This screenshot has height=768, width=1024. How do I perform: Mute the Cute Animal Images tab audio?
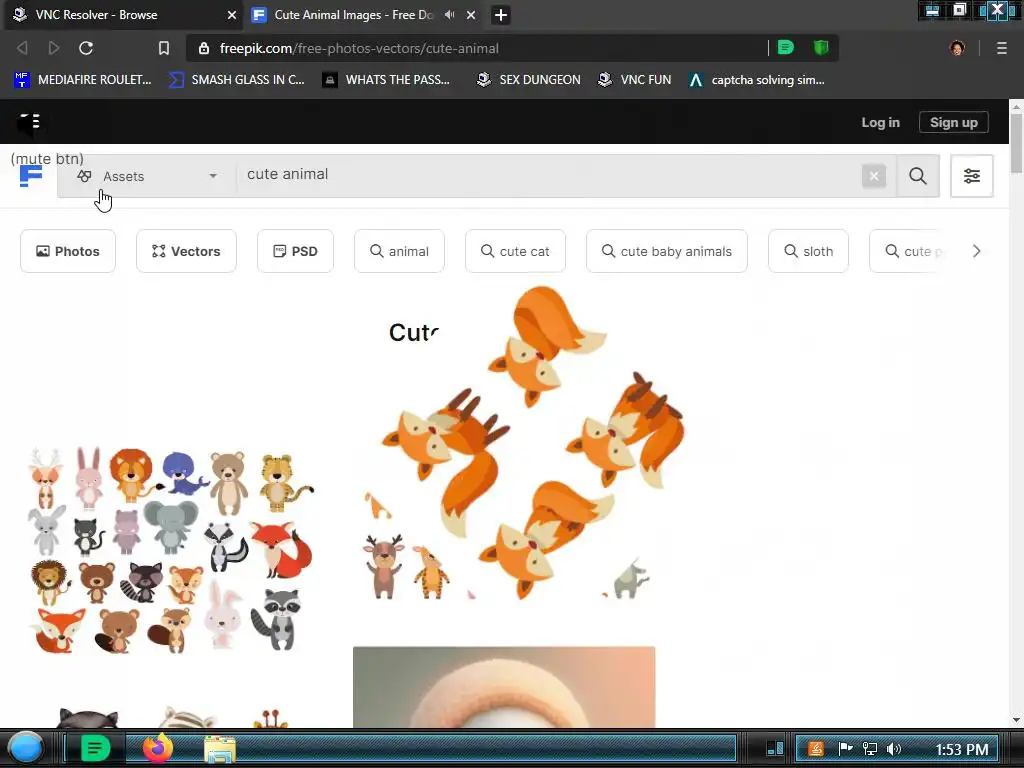click(449, 14)
